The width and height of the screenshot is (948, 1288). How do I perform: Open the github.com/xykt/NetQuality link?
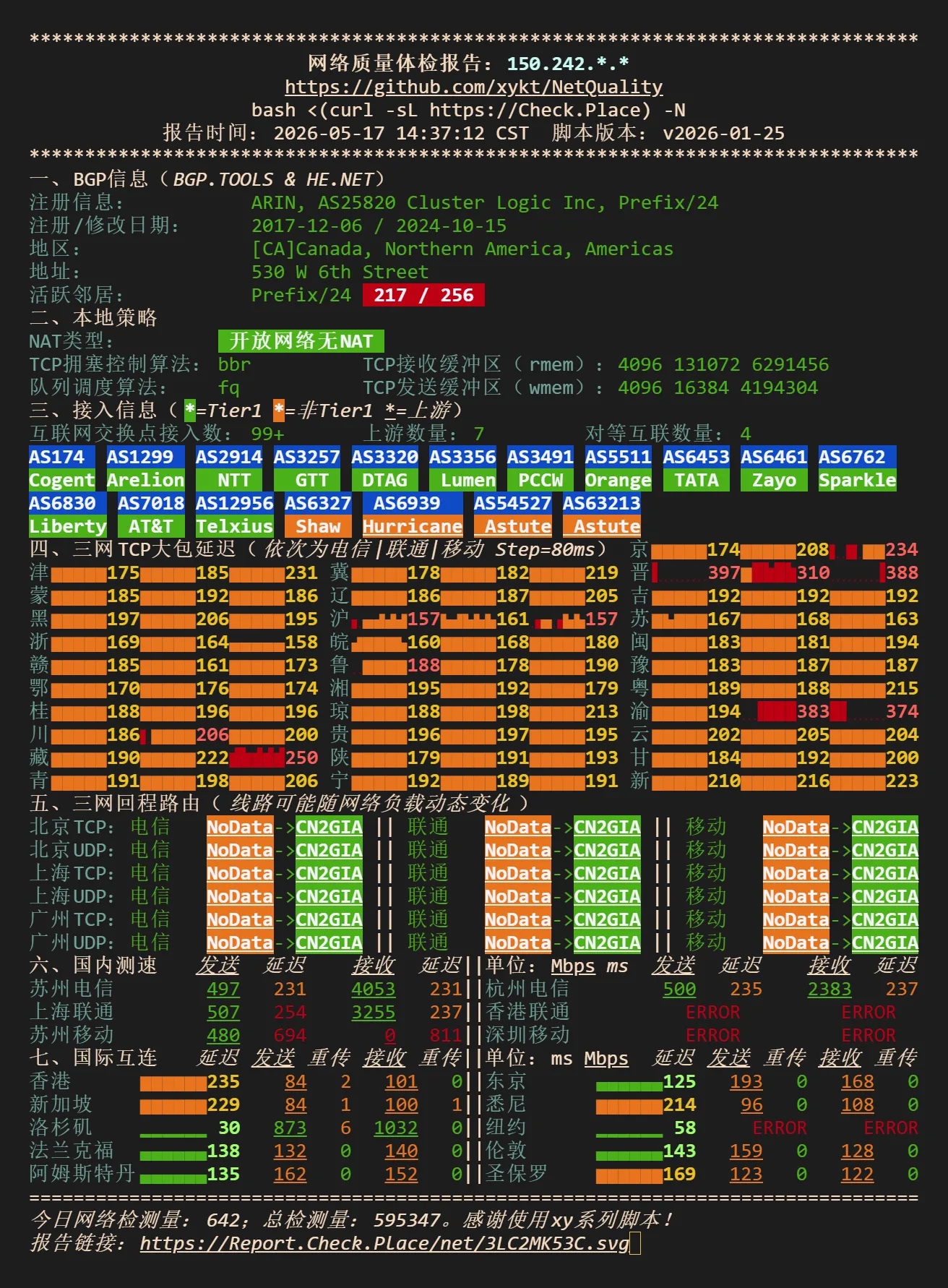(x=474, y=87)
